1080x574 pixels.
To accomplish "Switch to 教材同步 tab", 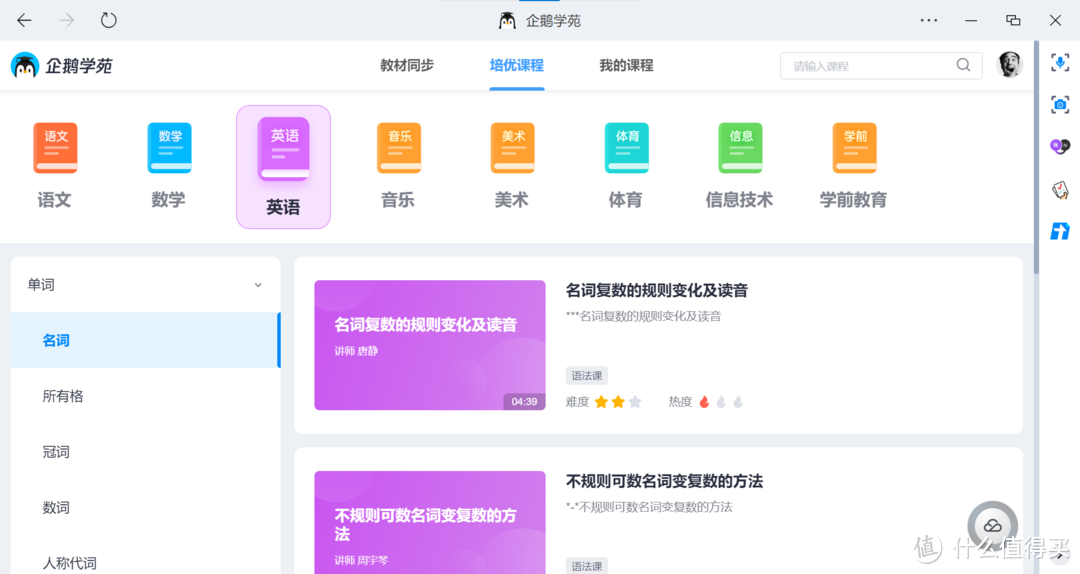I will click(407, 65).
